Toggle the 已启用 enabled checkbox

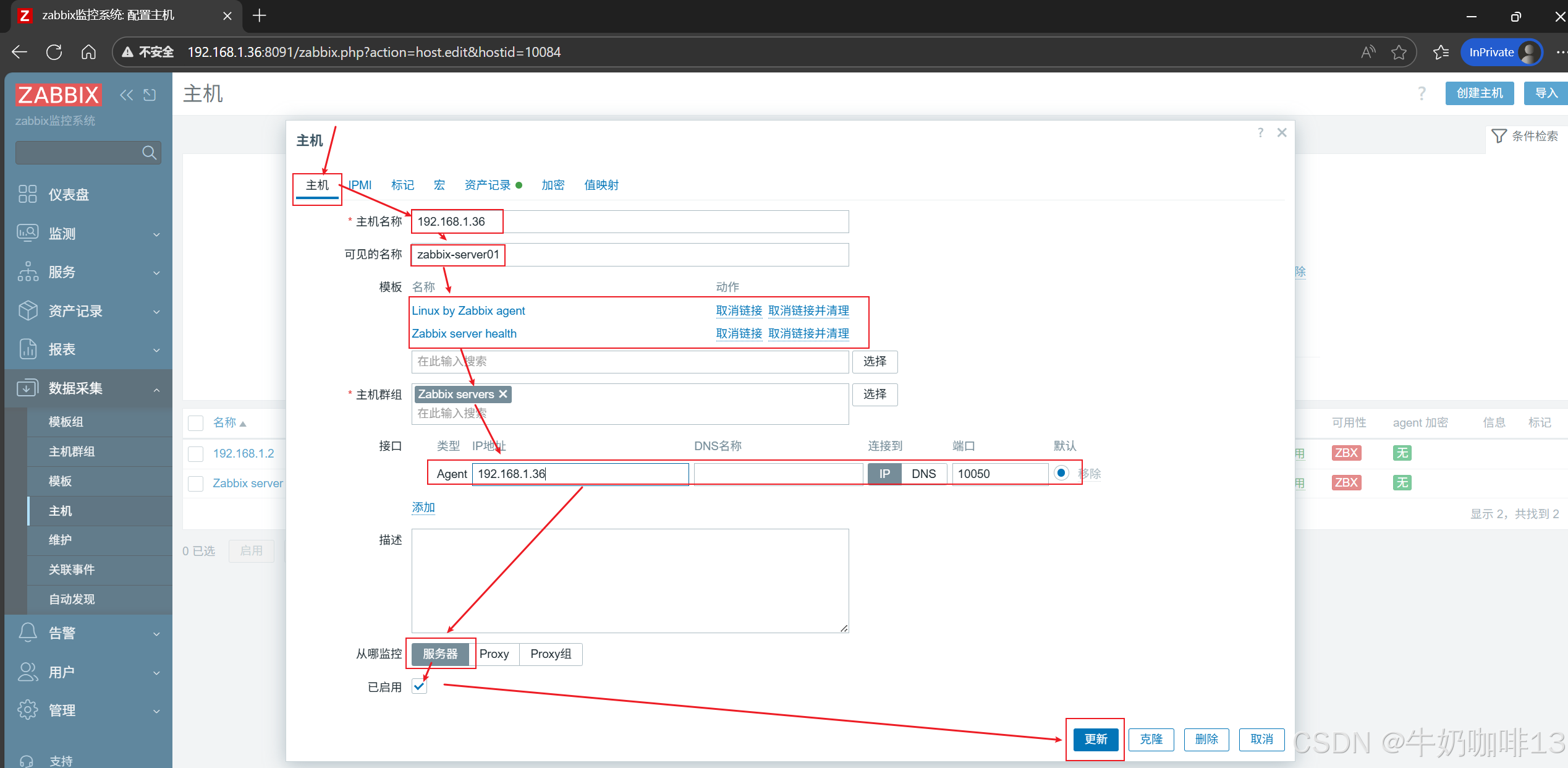420,686
